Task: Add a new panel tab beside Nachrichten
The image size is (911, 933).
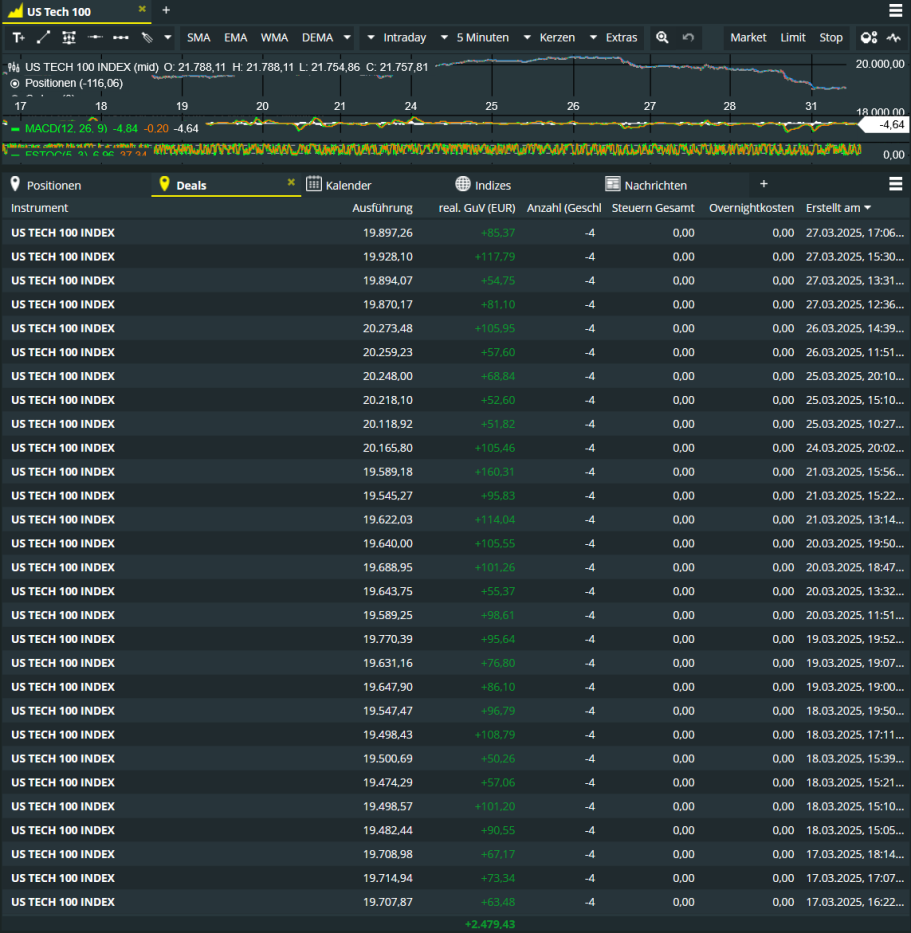Action: 763,184
